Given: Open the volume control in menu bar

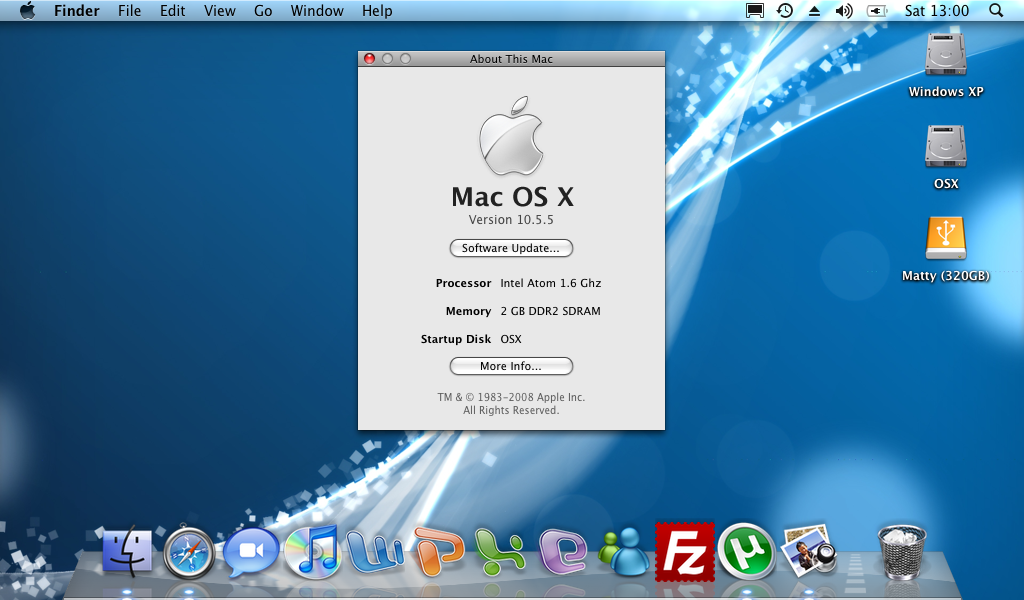Looking at the screenshot, I should 844,11.
